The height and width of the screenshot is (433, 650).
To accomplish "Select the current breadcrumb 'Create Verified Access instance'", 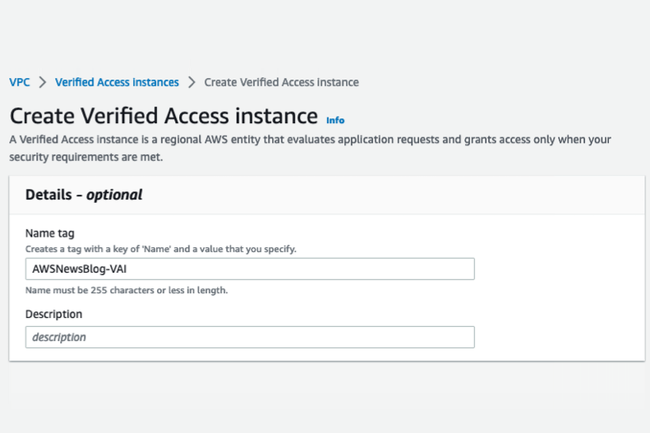I will tap(281, 82).
